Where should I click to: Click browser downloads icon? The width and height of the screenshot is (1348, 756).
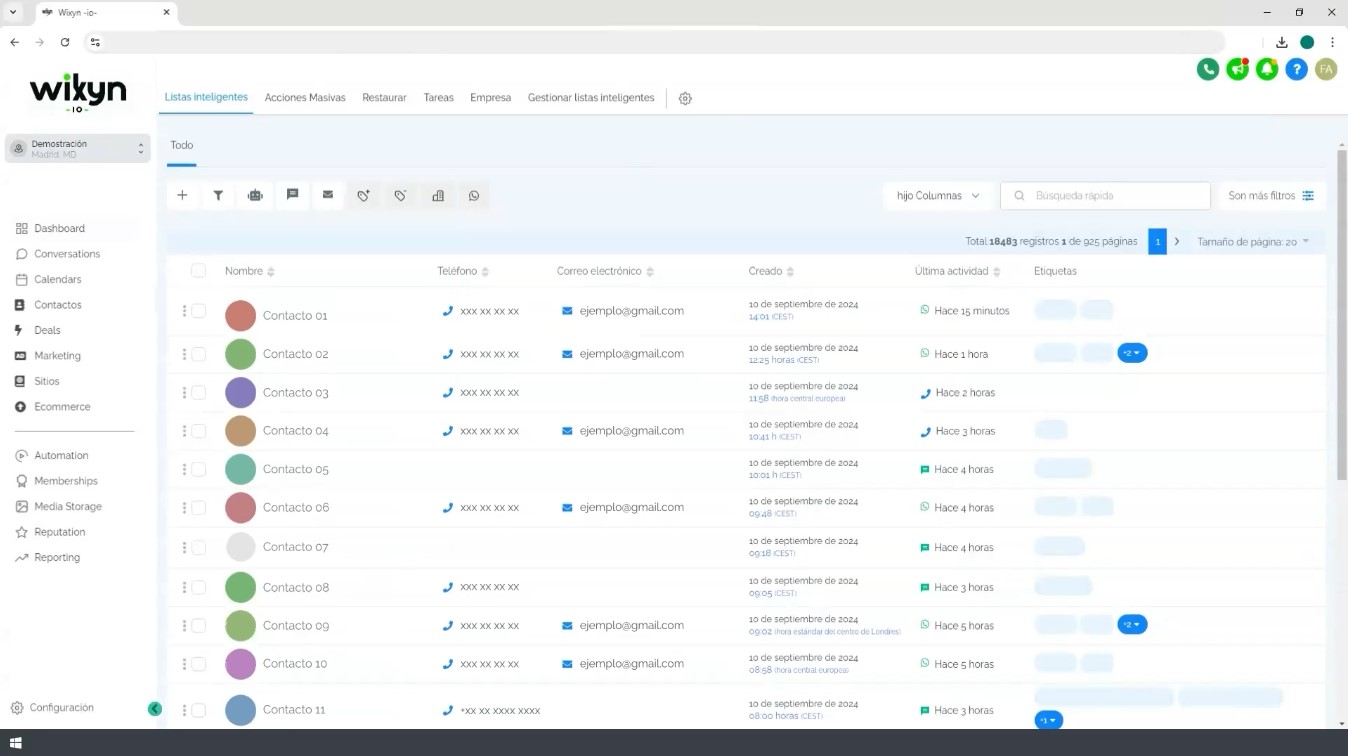(x=1281, y=42)
